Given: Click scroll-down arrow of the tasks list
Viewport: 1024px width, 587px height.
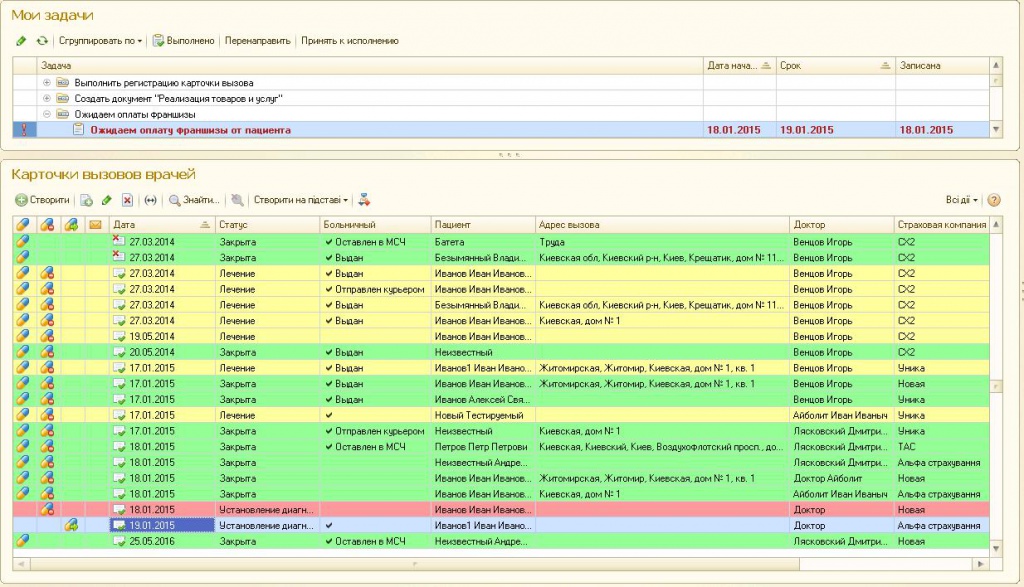Looking at the screenshot, I should 996,129.
